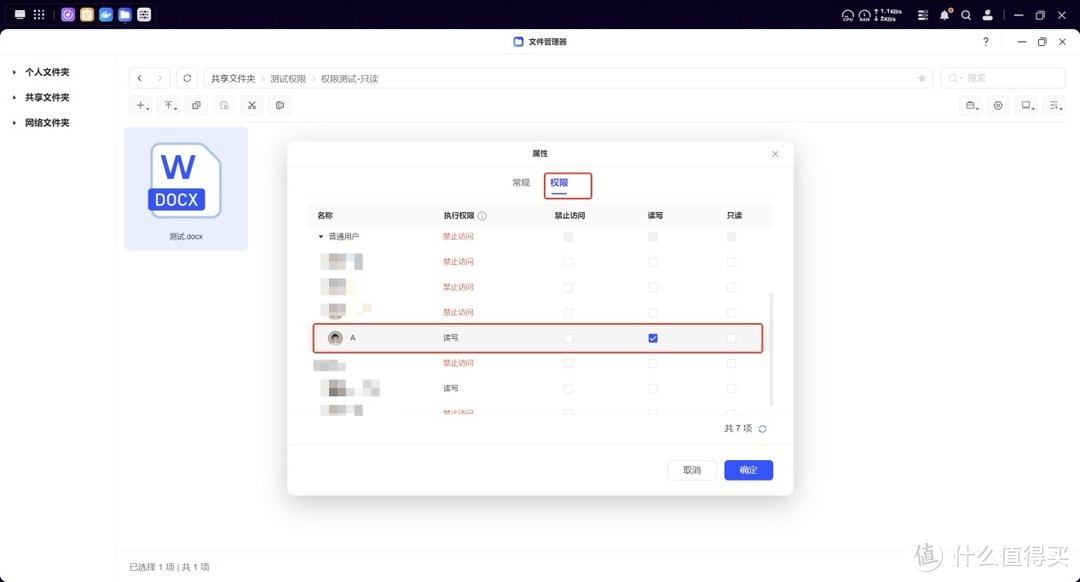Click the star icon in the address bar
This screenshot has height=582, width=1080.
coord(921,77)
